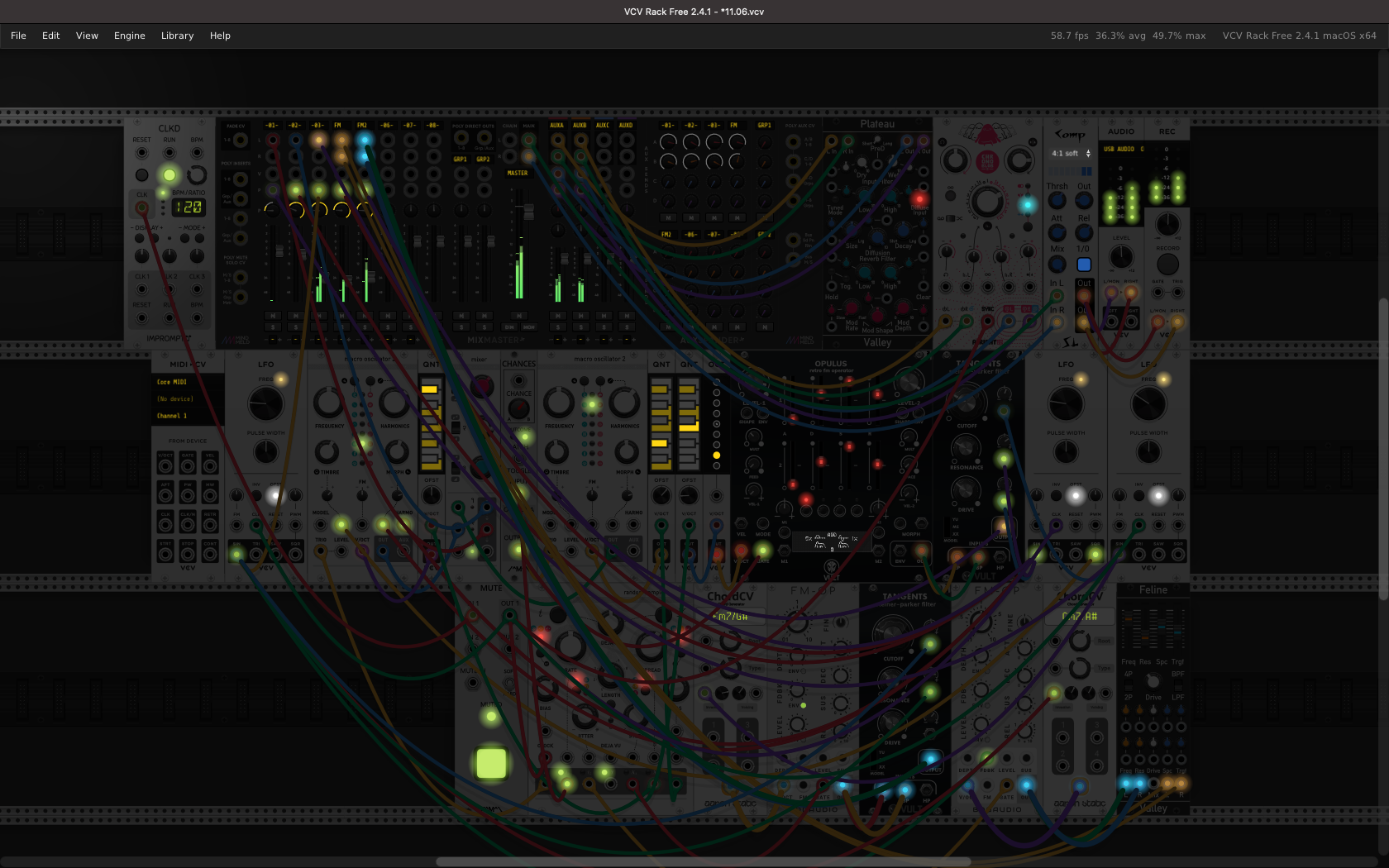Click the RECORD button on REC module
The height and width of the screenshot is (868, 1389).
tap(1167, 264)
